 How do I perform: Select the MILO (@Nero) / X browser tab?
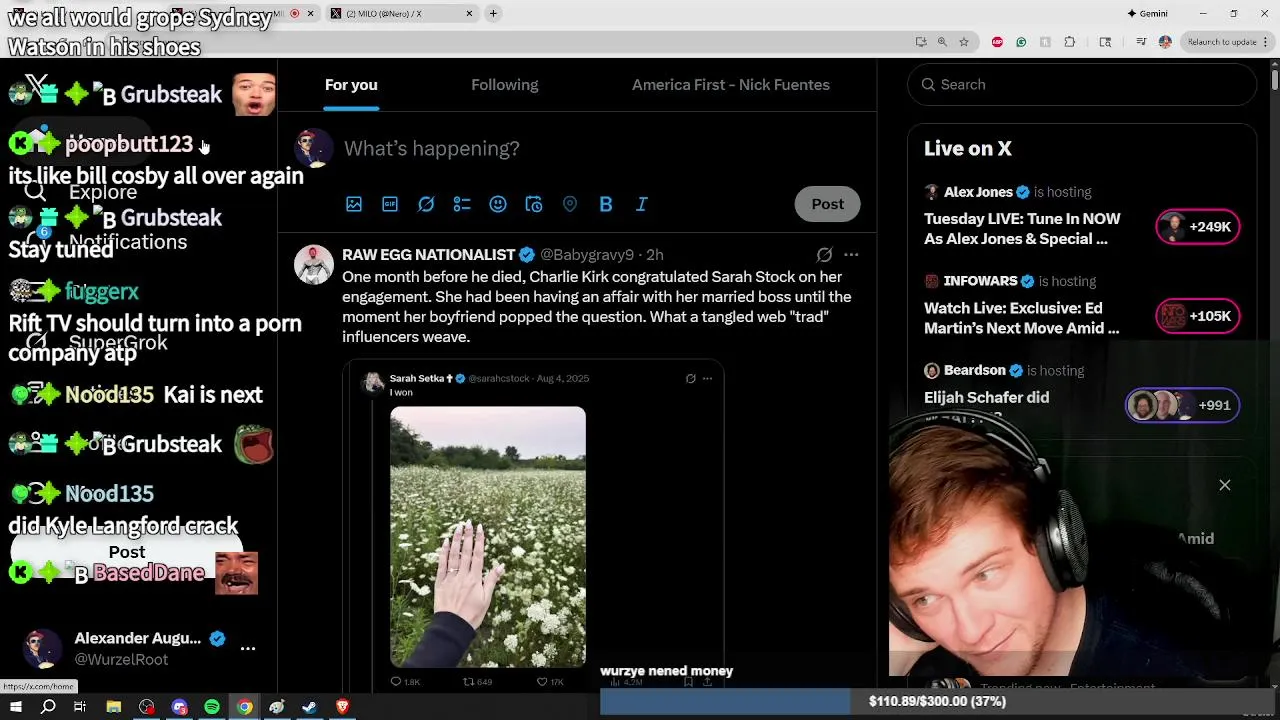400,13
